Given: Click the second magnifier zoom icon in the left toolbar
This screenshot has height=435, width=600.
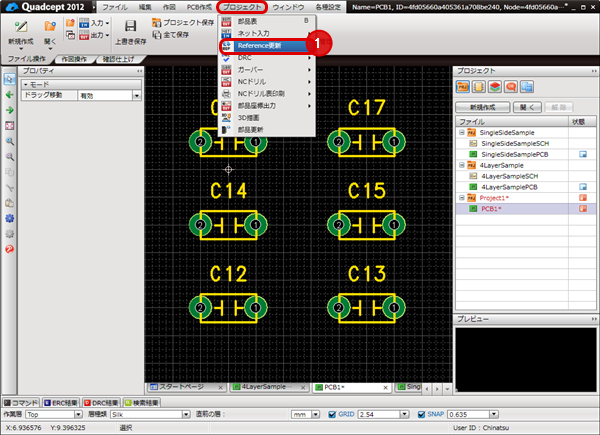Looking at the screenshot, I should click(x=10, y=156).
